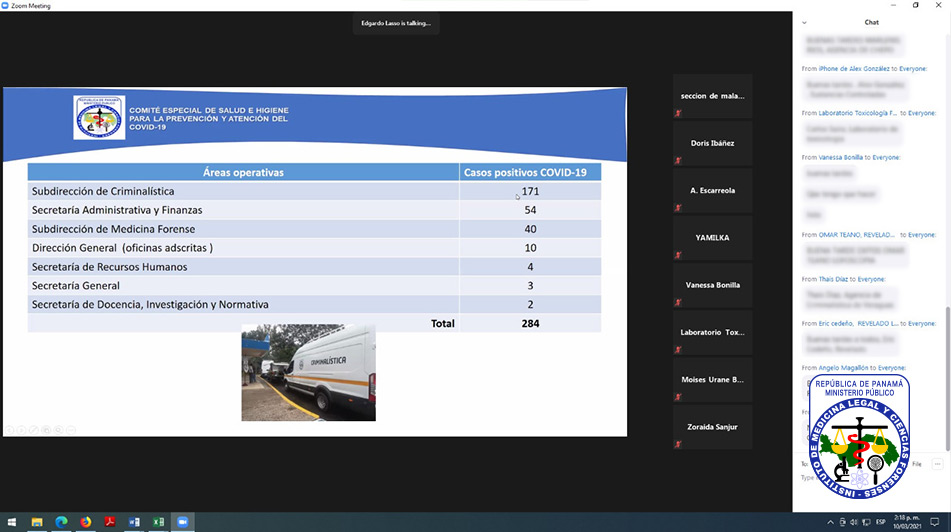The width and height of the screenshot is (951, 532).
Task: Select the Vanessa Bonilla participant video tile
Action: 713,285
